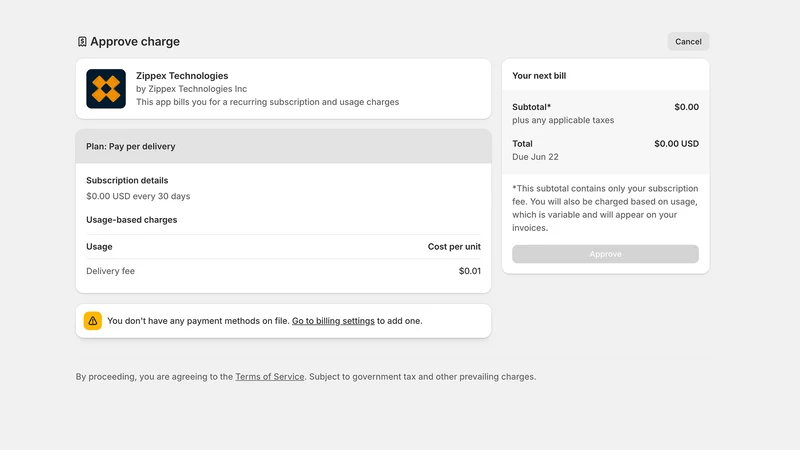Click the 'Due Jun 22' text
Image resolution: width=800 pixels, height=450 pixels.
[535, 157]
